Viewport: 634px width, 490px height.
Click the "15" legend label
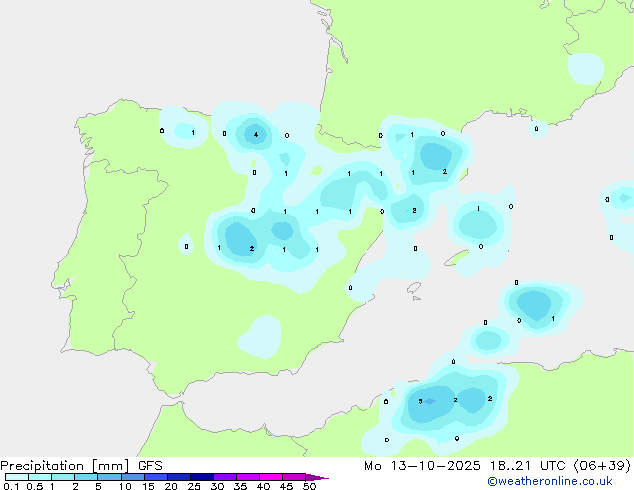[148, 486]
